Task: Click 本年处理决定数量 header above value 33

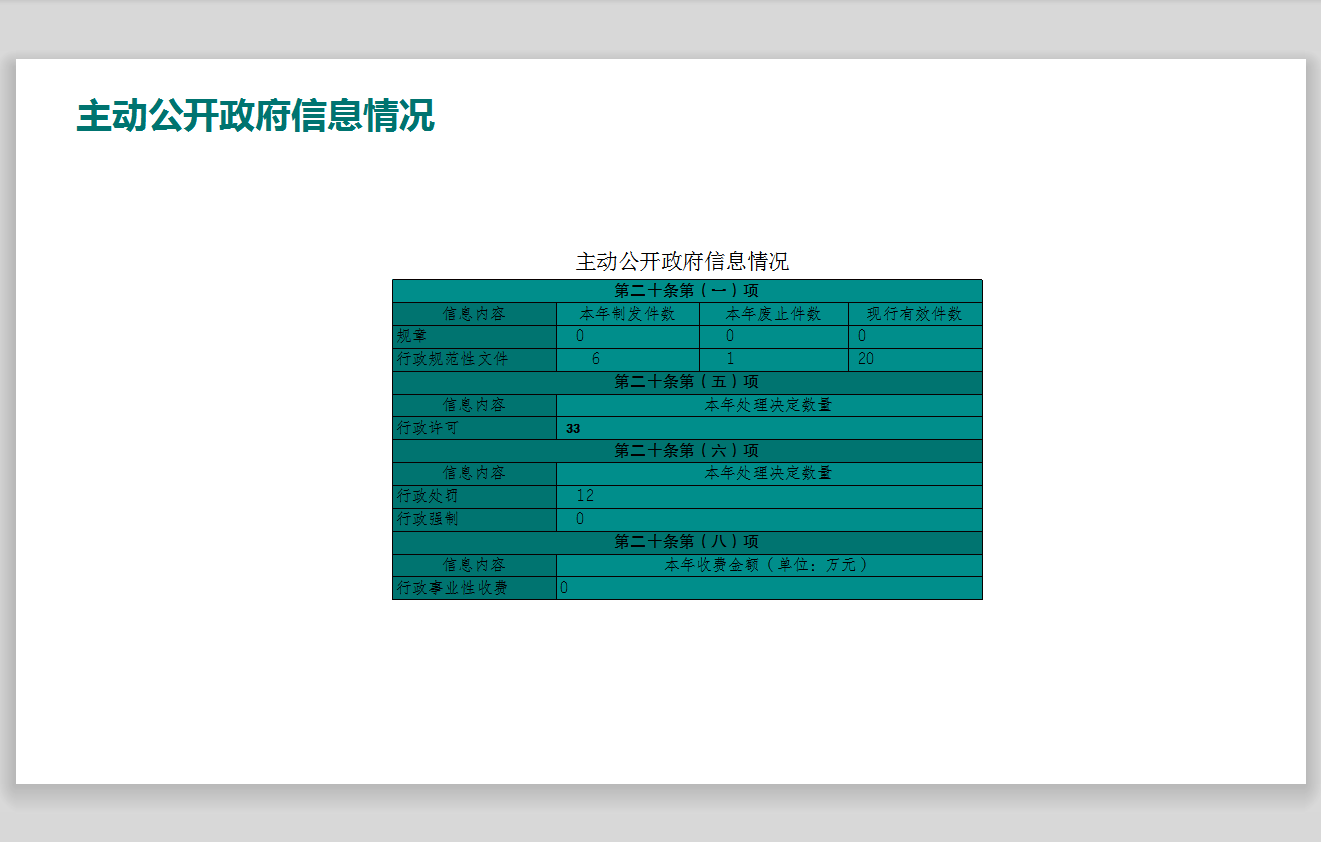Action: [768, 405]
